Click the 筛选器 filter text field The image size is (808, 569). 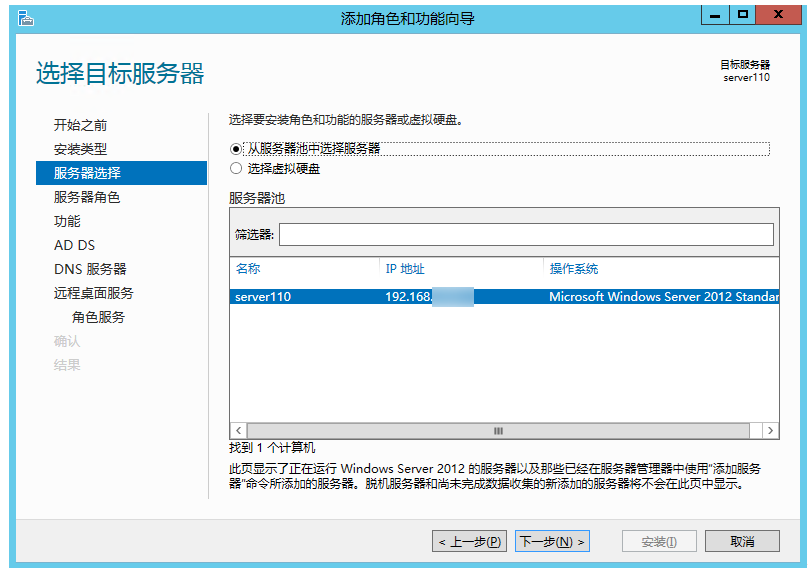526,234
